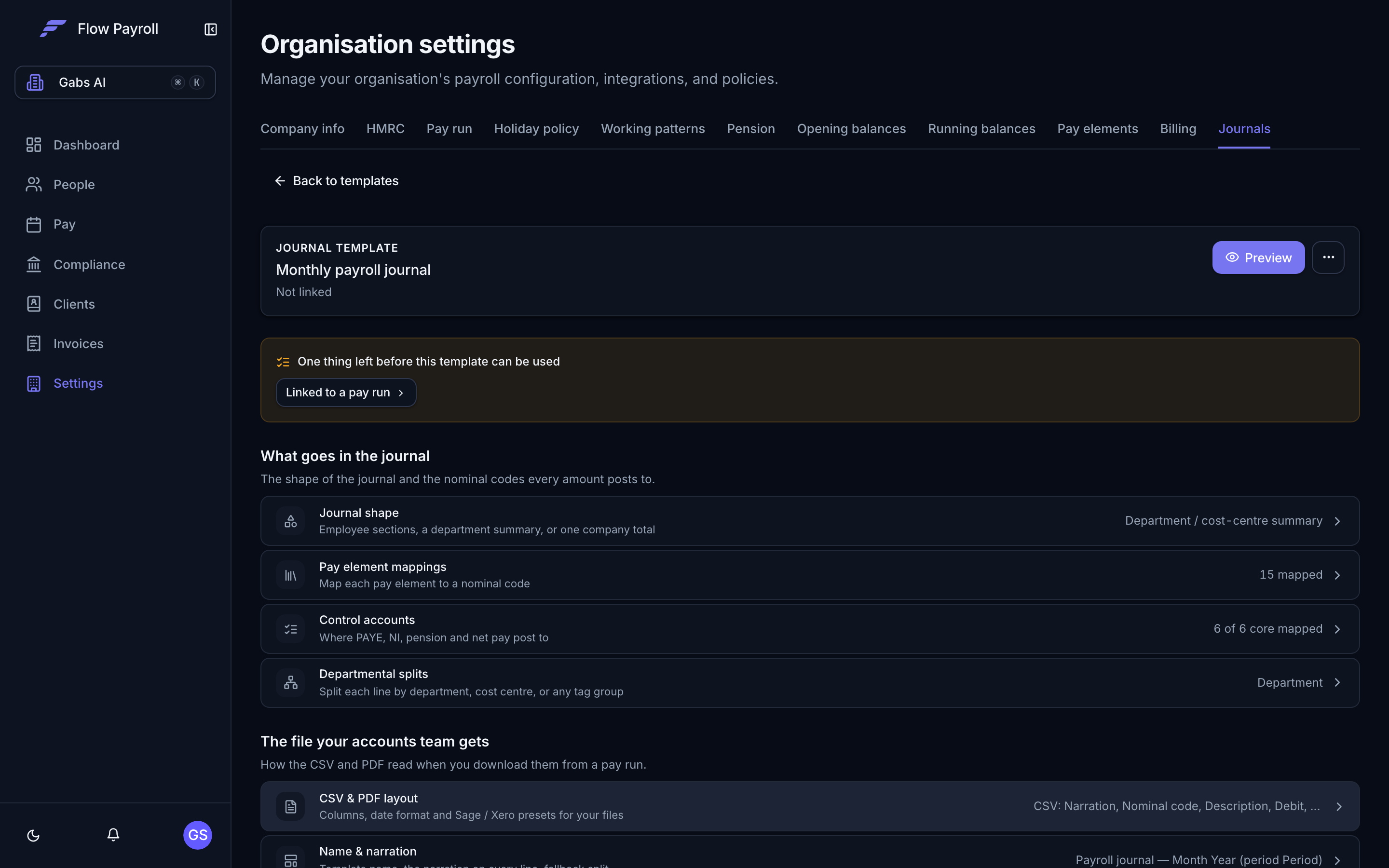Click the 6 of 6 core mapped value
1389x868 pixels.
(1268, 629)
